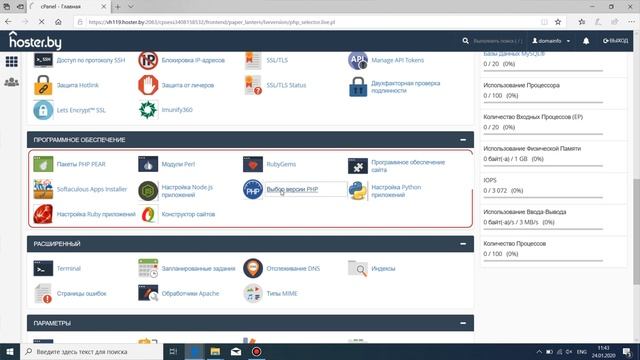The image size is (640, 360).
Task: Open browser tab list chevron
Action: click(x=131, y=7)
